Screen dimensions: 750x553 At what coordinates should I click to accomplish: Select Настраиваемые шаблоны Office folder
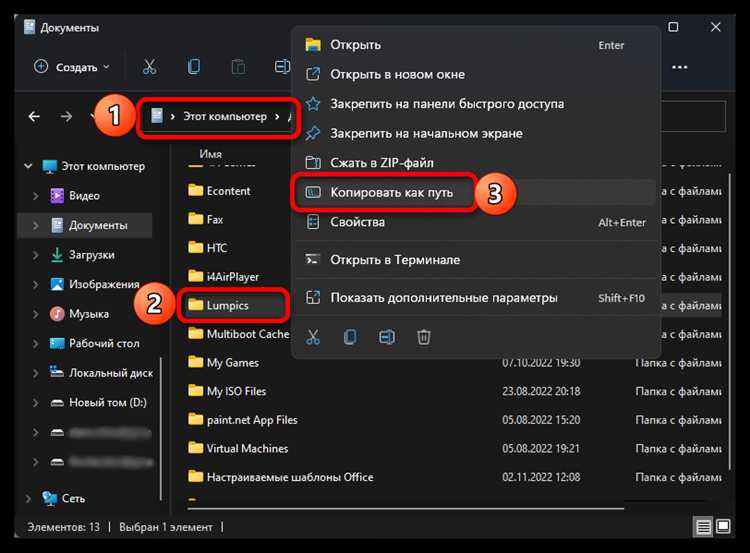[290, 477]
